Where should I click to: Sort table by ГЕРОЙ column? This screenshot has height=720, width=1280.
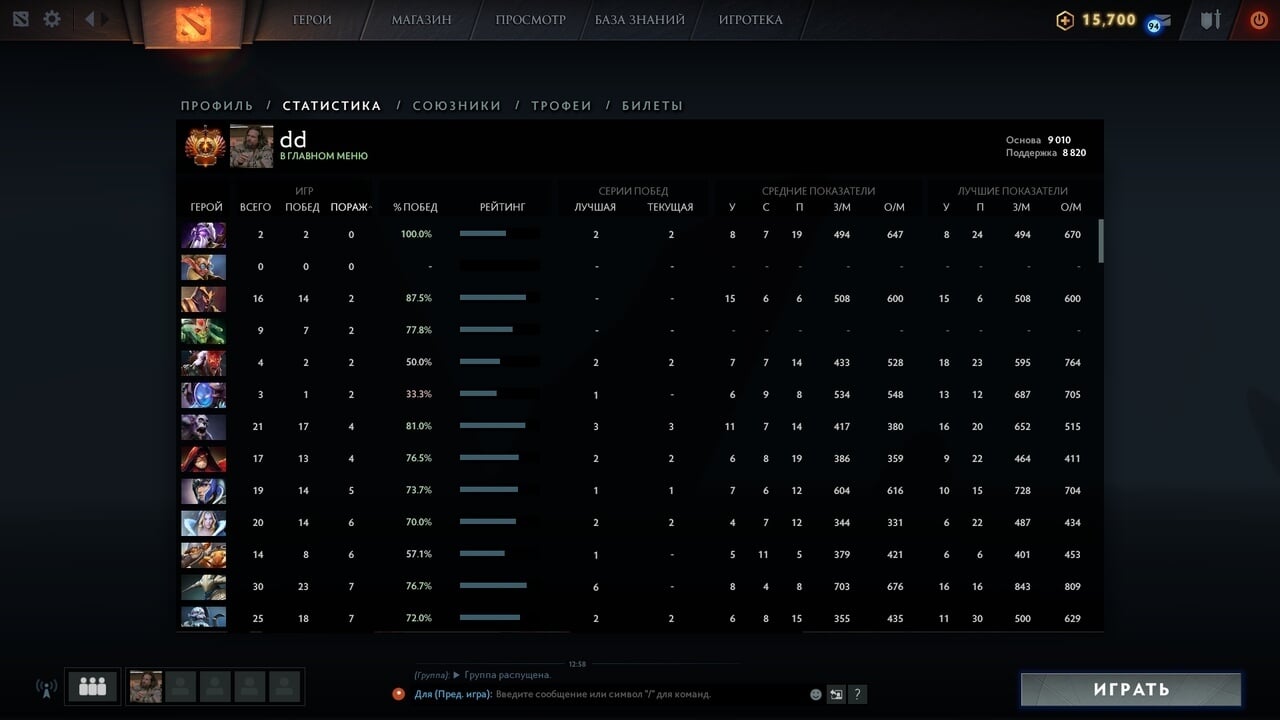[x=206, y=207]
